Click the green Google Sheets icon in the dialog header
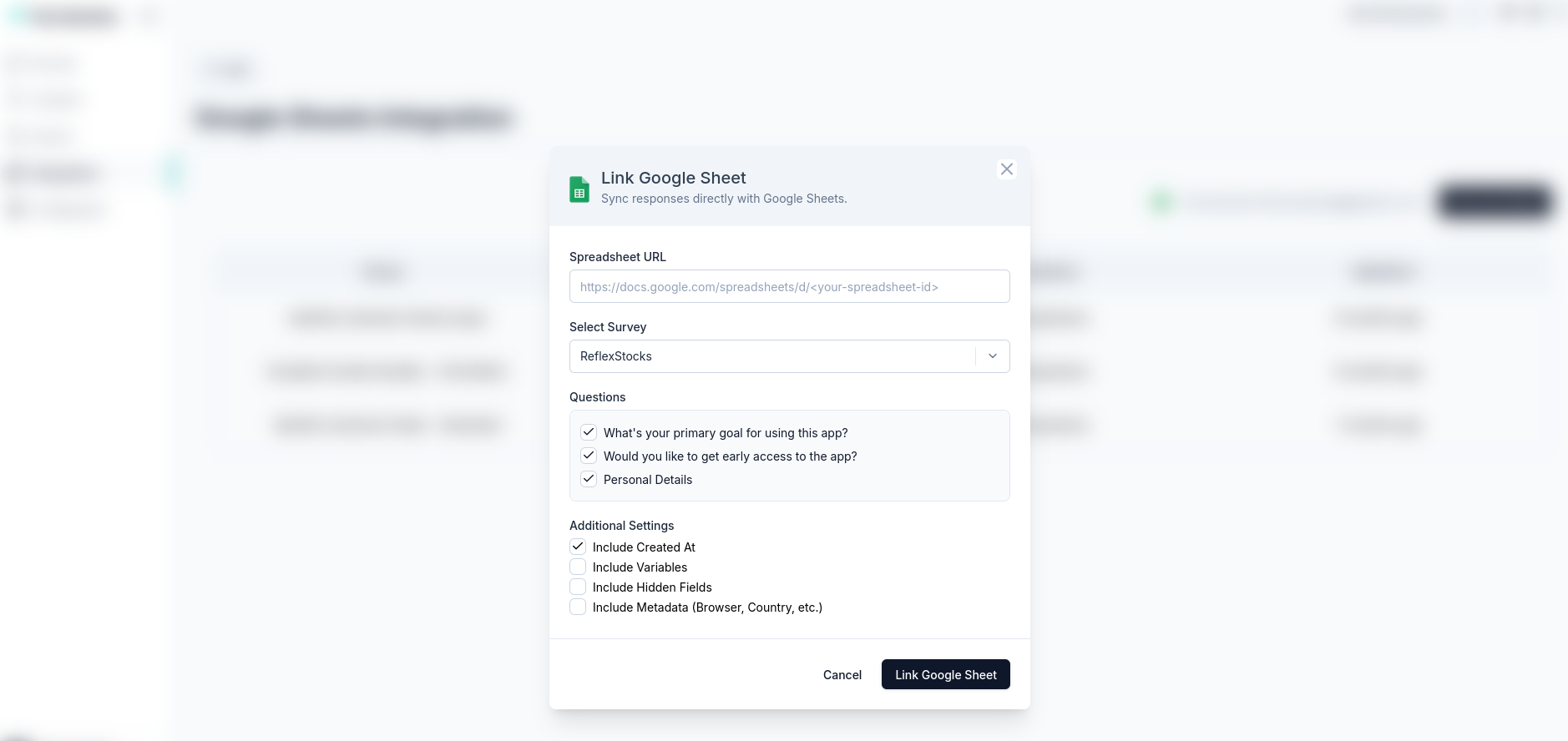 click(x=579, y=189)
